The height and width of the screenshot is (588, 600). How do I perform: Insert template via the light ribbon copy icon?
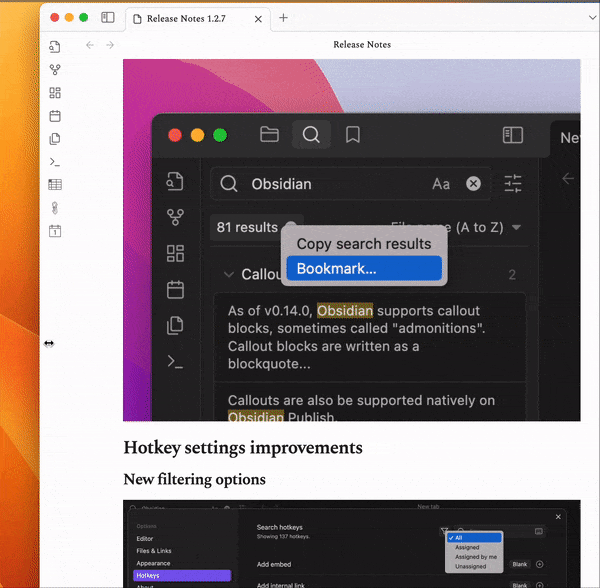pyautogui.click(x=55, y=139)
